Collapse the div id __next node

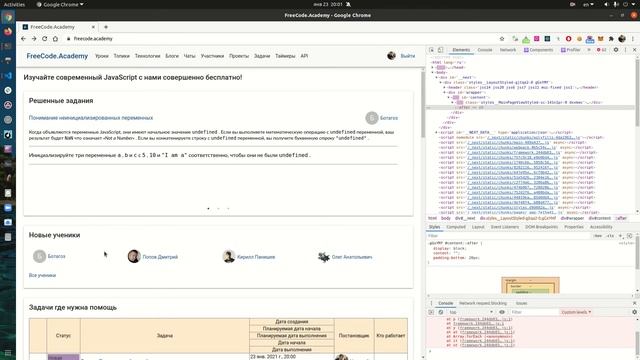click(436, 77)
